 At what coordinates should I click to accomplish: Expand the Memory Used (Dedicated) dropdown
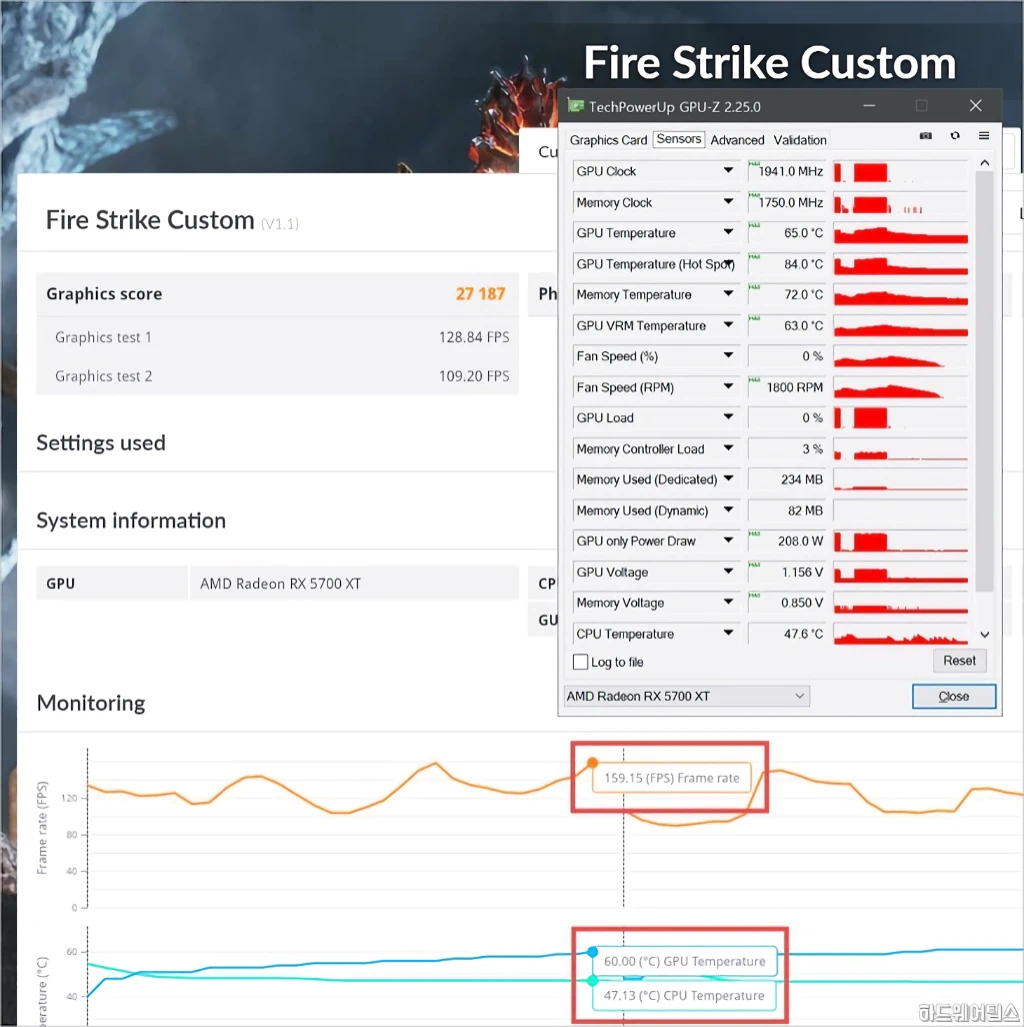(x=728, y=479)
